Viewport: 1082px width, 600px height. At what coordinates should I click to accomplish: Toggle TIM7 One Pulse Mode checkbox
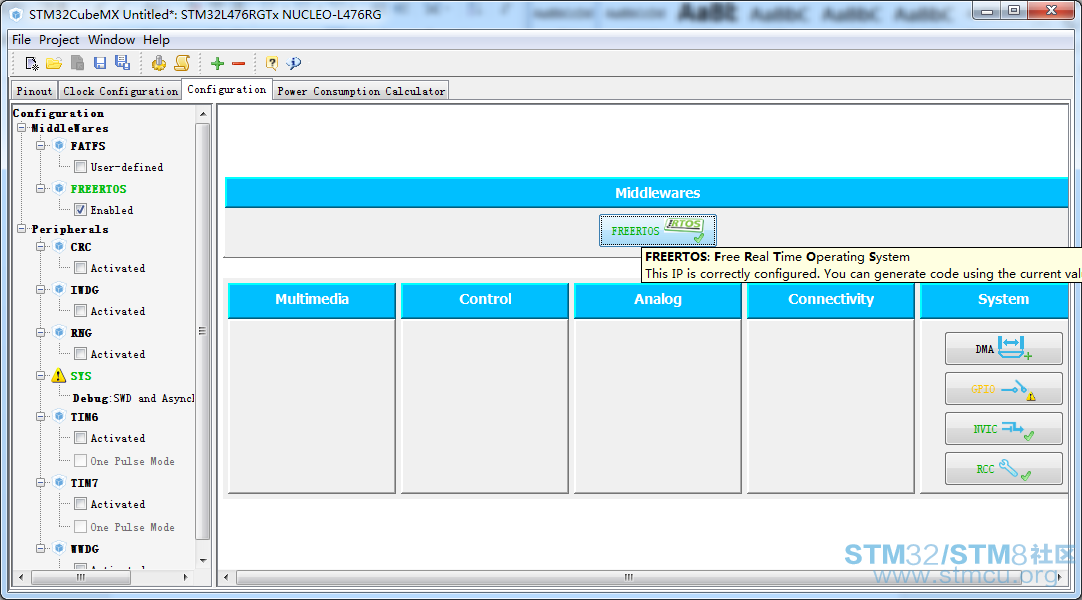click(81, 527)
